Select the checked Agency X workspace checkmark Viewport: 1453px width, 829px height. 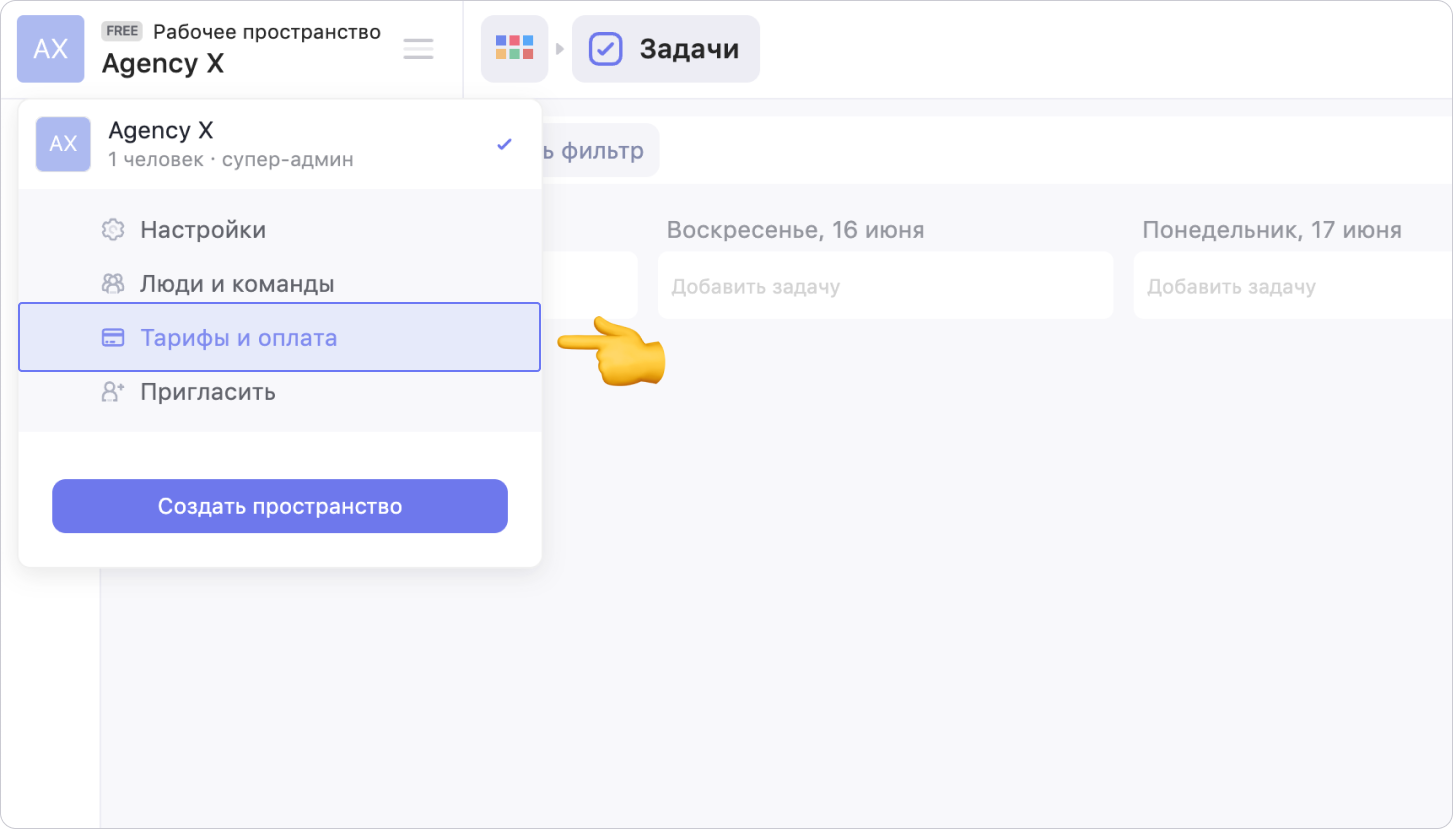[504, 144]
